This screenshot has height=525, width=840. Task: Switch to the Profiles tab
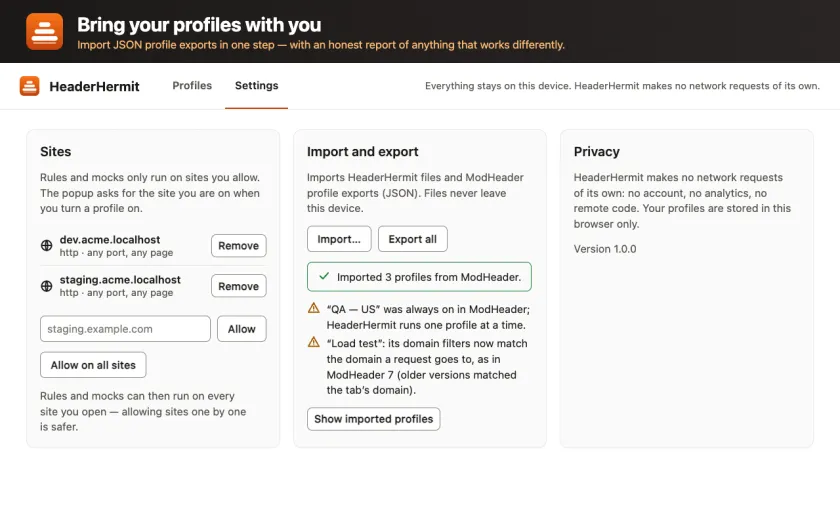click(192, 86)
